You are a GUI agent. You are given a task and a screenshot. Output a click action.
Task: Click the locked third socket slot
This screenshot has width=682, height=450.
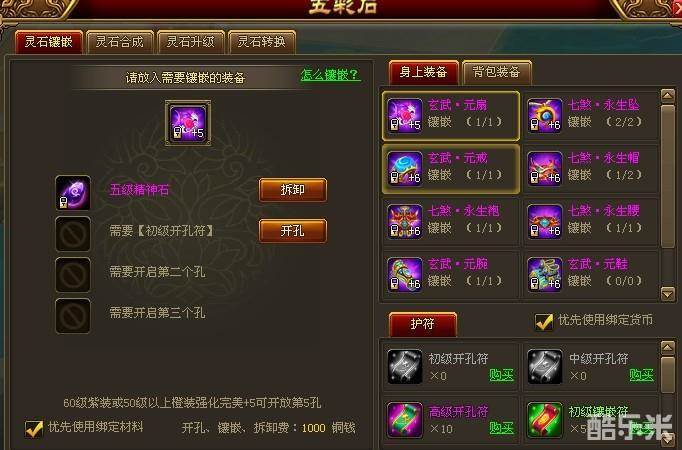(x=73, y=316)
